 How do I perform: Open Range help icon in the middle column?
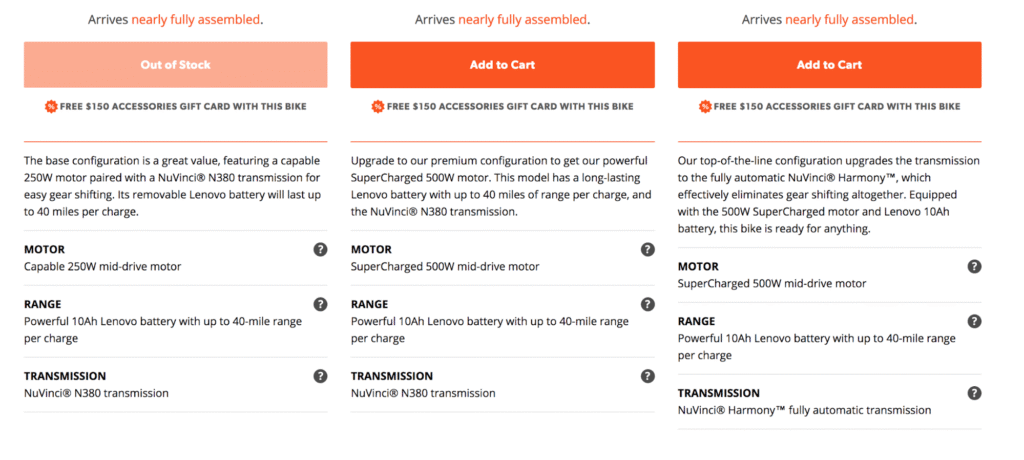pyautogui.click(x=647, y=304)
